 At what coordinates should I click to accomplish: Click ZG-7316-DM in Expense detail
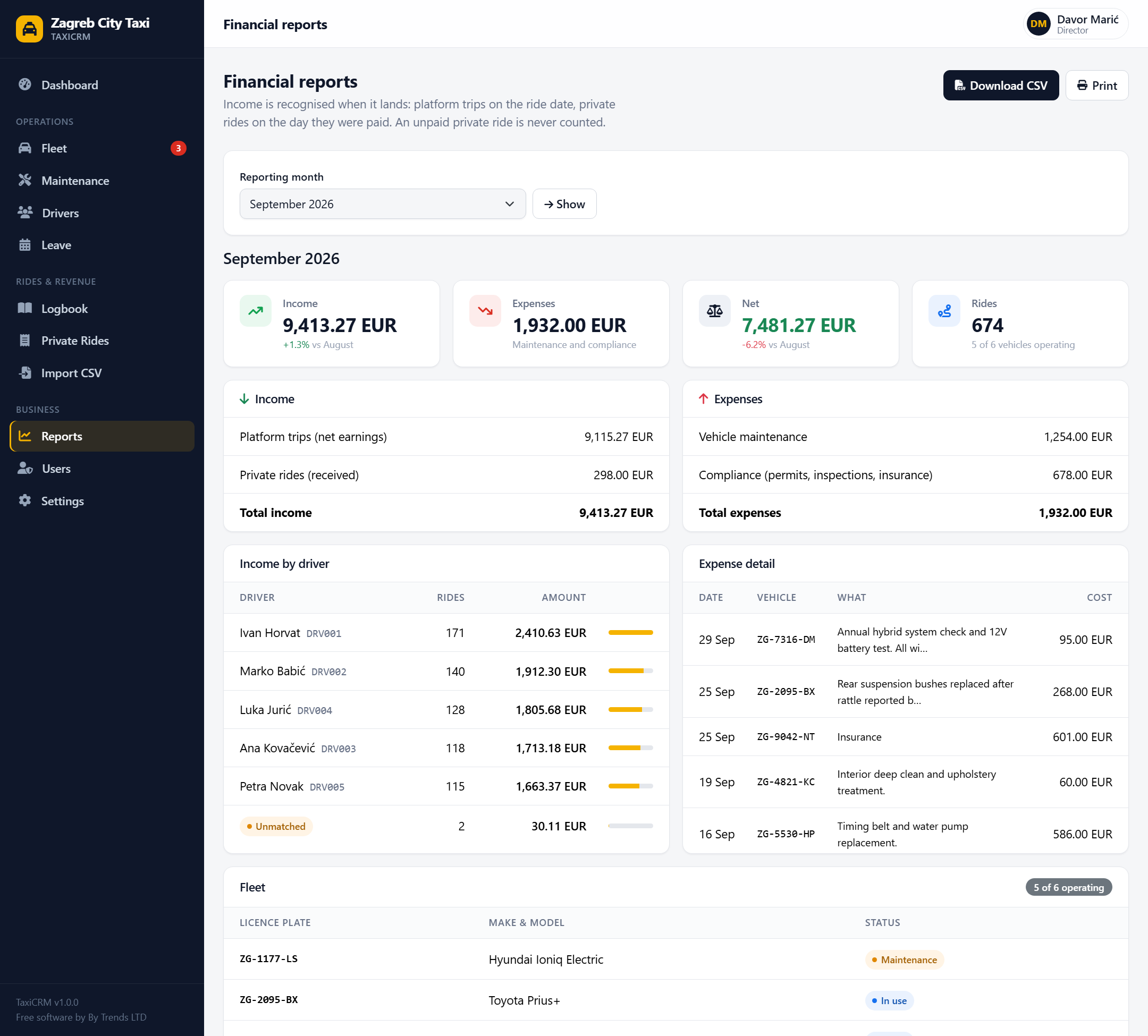click(786, 639)
